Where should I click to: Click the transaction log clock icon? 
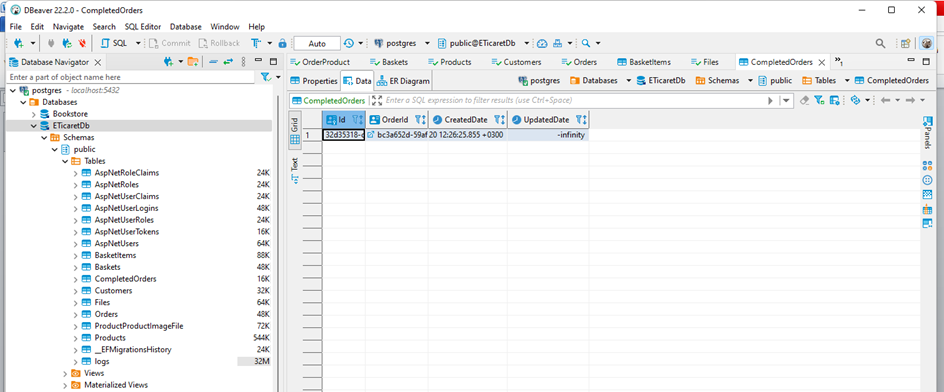coord(349,43)
